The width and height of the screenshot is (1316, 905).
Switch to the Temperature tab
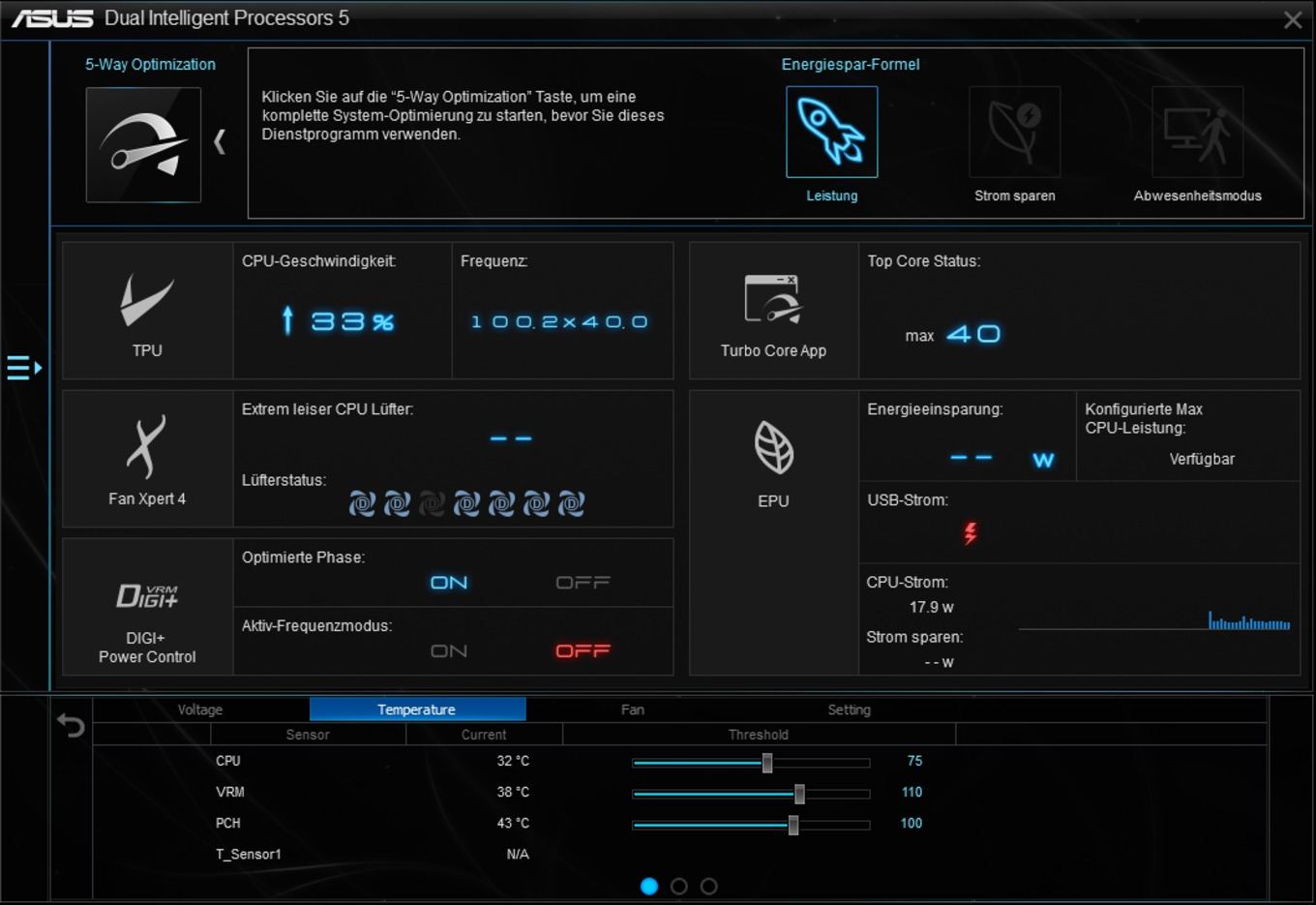point(417,709)
